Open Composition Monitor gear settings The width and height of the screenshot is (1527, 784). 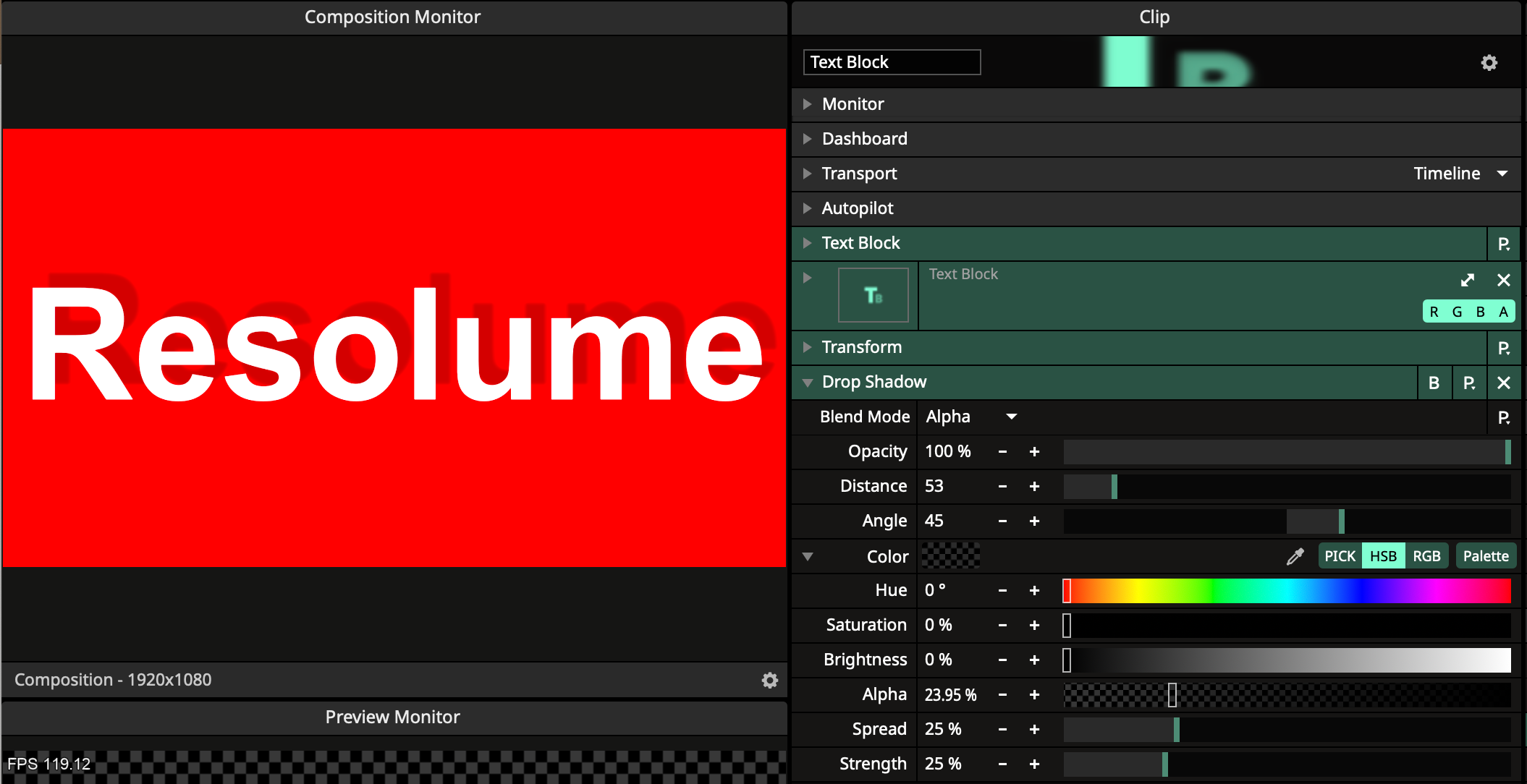769,680
